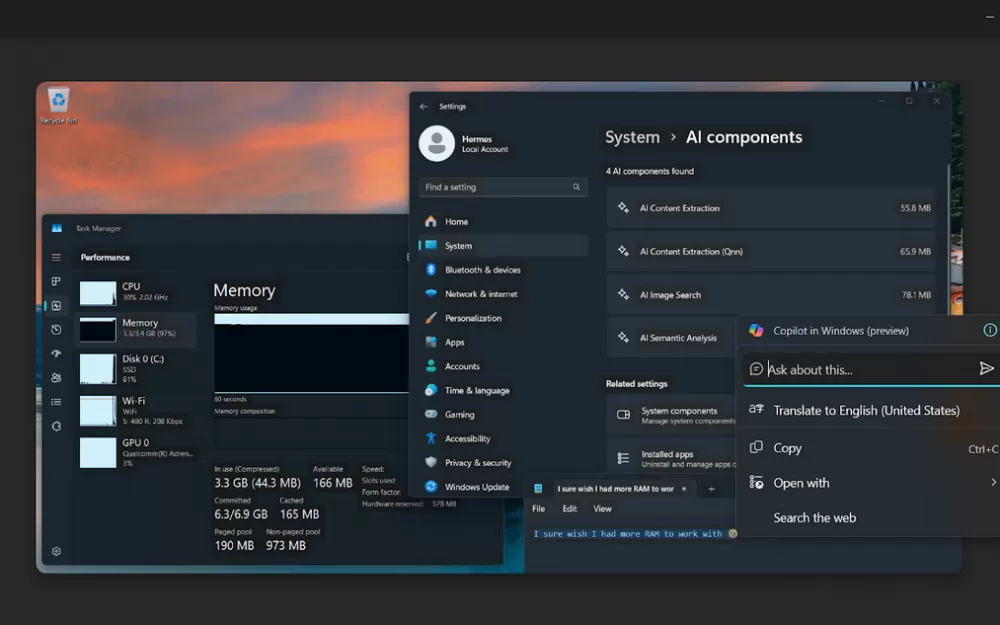Image resolution: width=1000 pixels, height=625 pixels.
Task: Open Users icon in Task Manager sidebar
Action: pos(56,378)
